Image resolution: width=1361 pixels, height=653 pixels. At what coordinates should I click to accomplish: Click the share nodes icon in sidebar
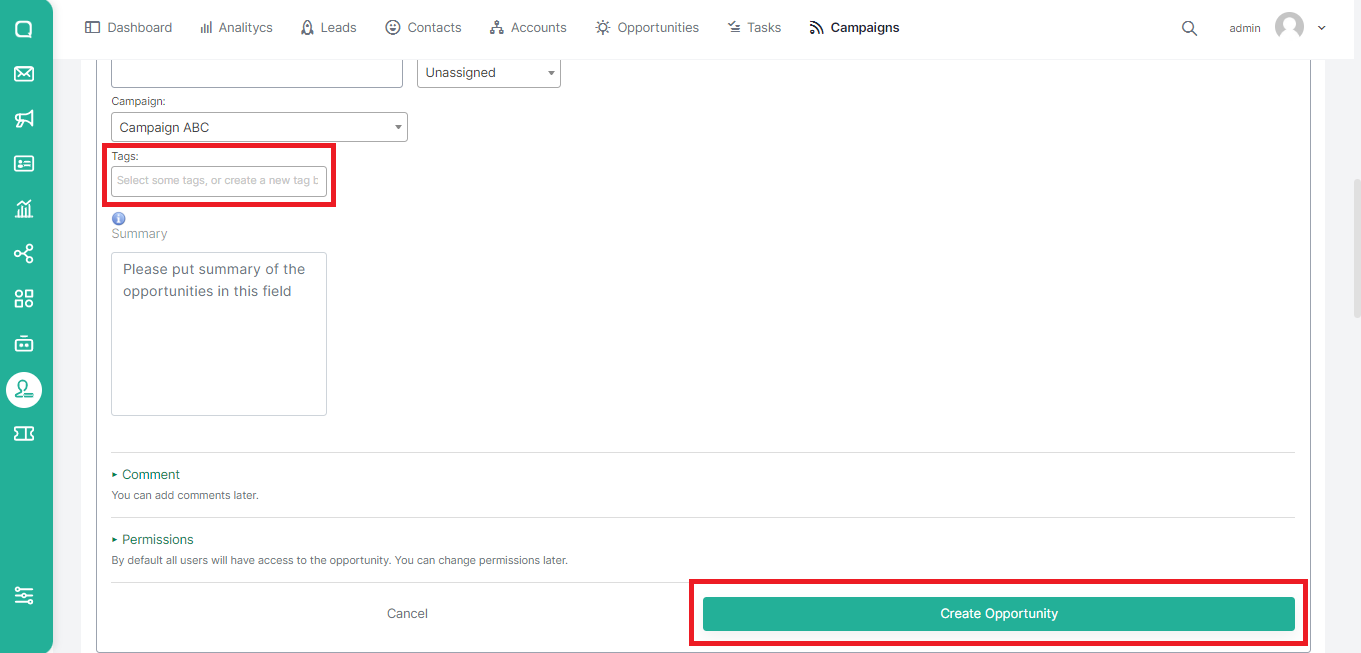point(24,253)
